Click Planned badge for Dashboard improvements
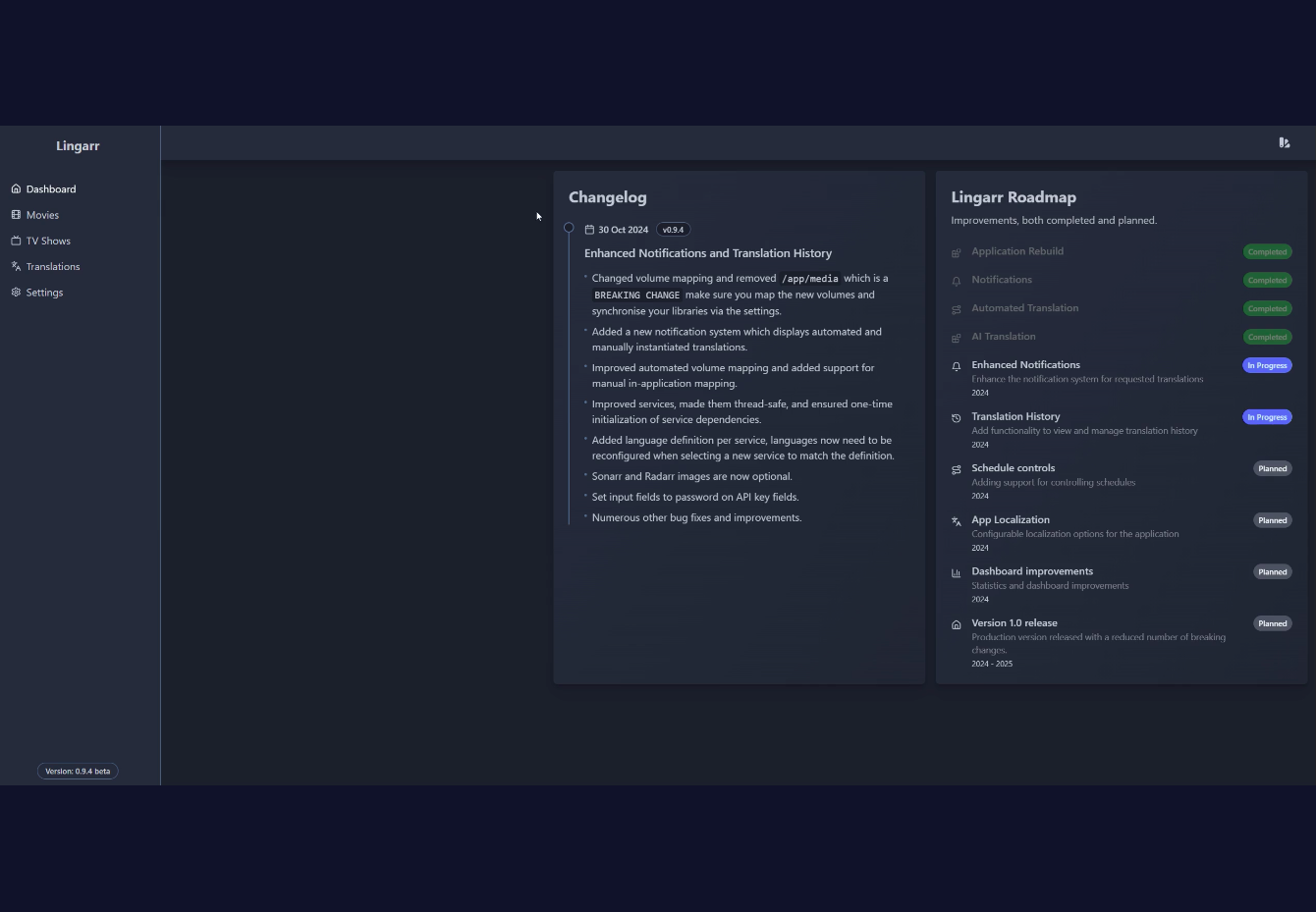Viewport: 1316px width, 912px height. pos(1273,571)
